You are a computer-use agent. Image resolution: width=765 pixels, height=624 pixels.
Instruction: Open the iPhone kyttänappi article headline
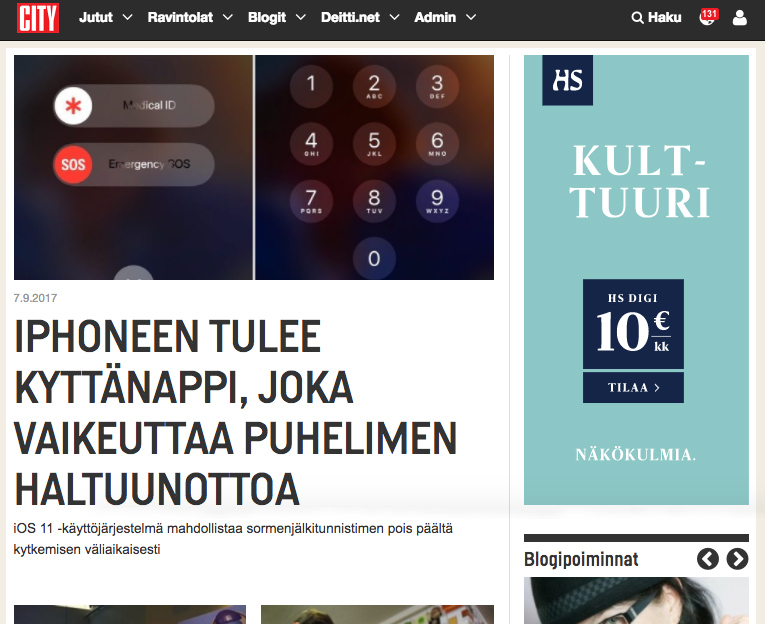[x=235, y=414]
